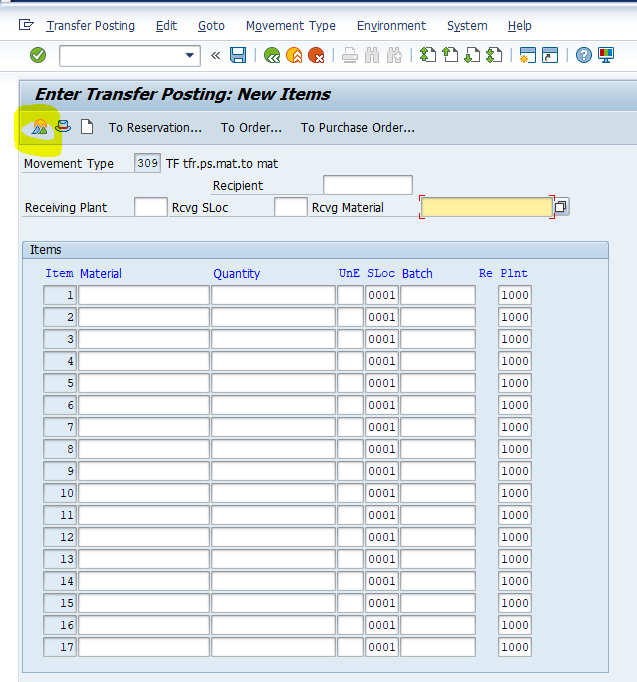The image size is (637, 682).
Task: Click the Quantity field in item 1
Action: point(273,295)
